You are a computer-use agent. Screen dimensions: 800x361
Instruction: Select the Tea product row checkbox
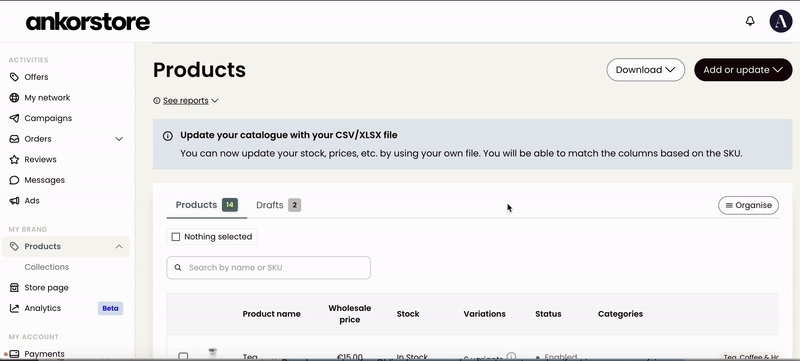point(183,356)
